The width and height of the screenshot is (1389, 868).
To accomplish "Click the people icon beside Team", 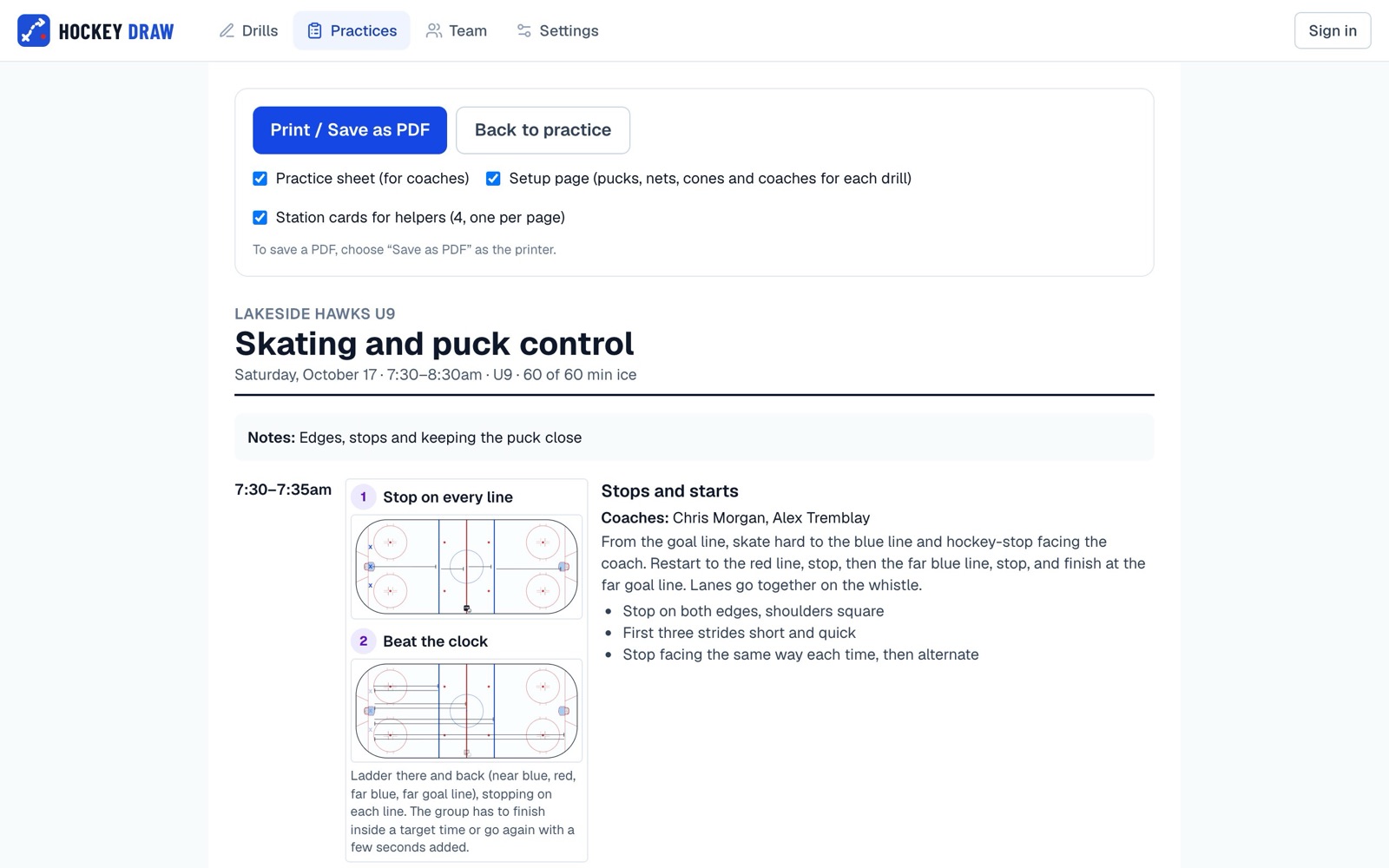I will (433, 30).
